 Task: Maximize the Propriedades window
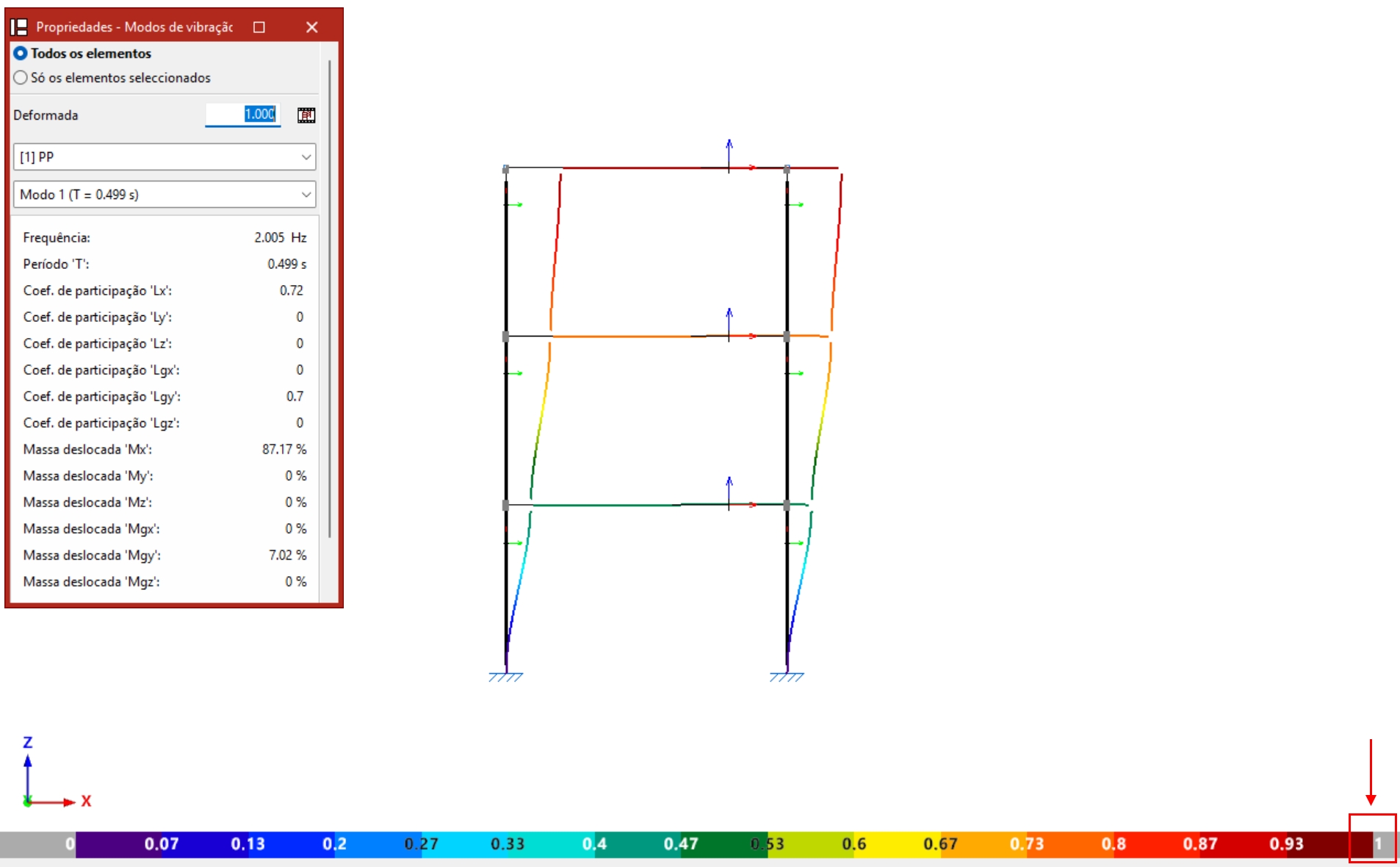(259, 27)
